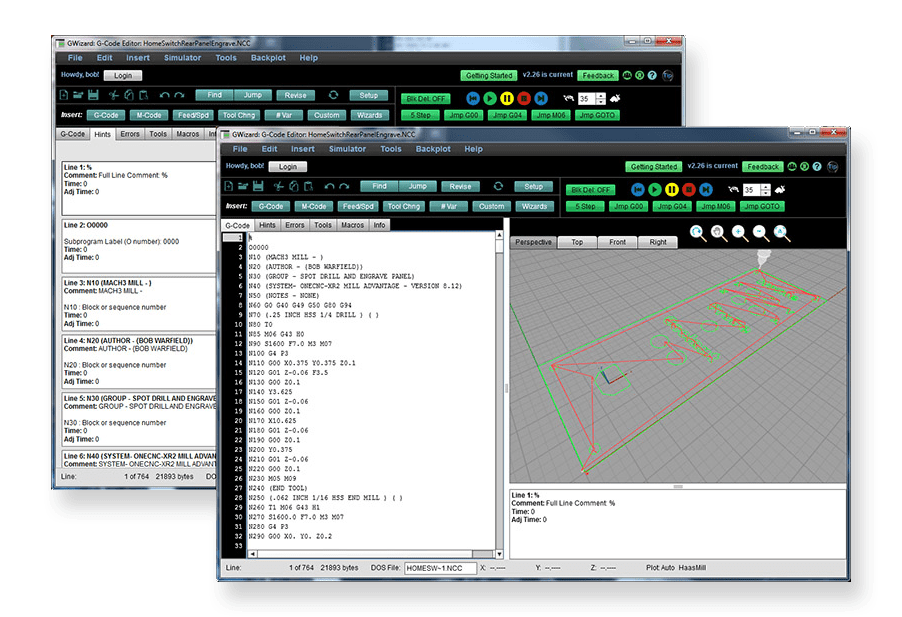
Task: Zoom in using the plus magnifier icon
Action: (x=738, y=231)
